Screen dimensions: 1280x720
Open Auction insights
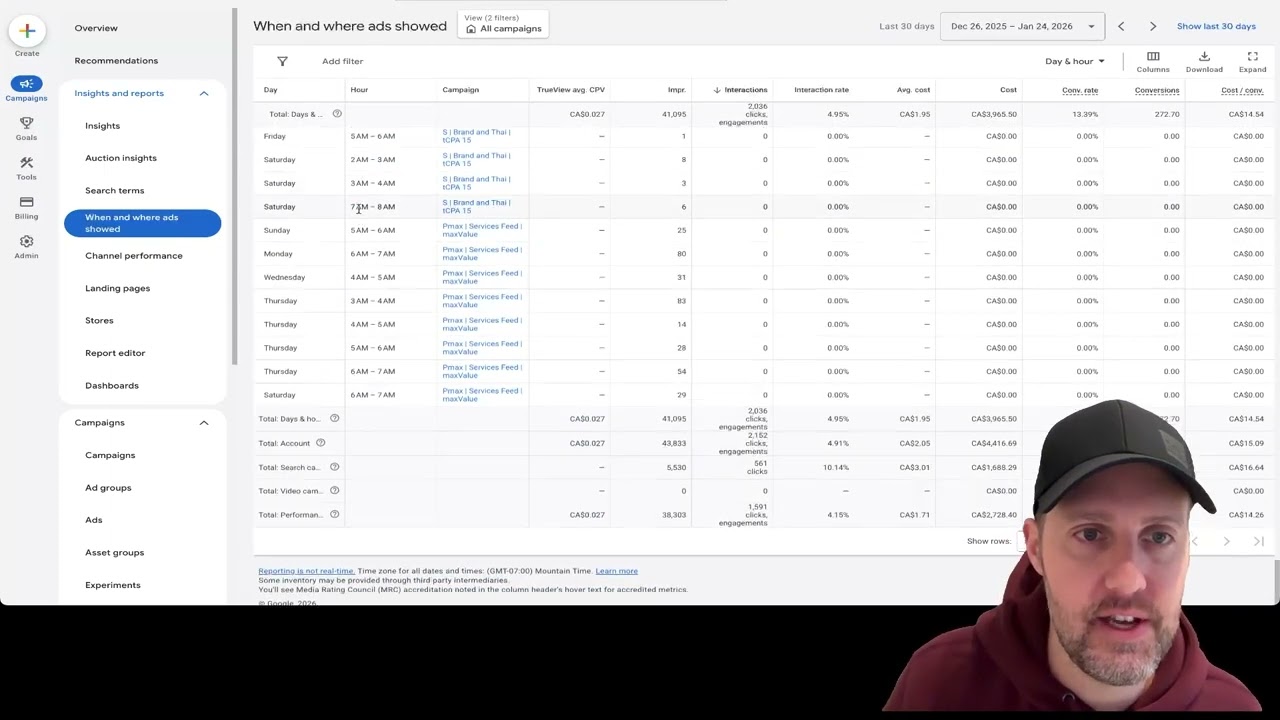[x=121, y=158]
